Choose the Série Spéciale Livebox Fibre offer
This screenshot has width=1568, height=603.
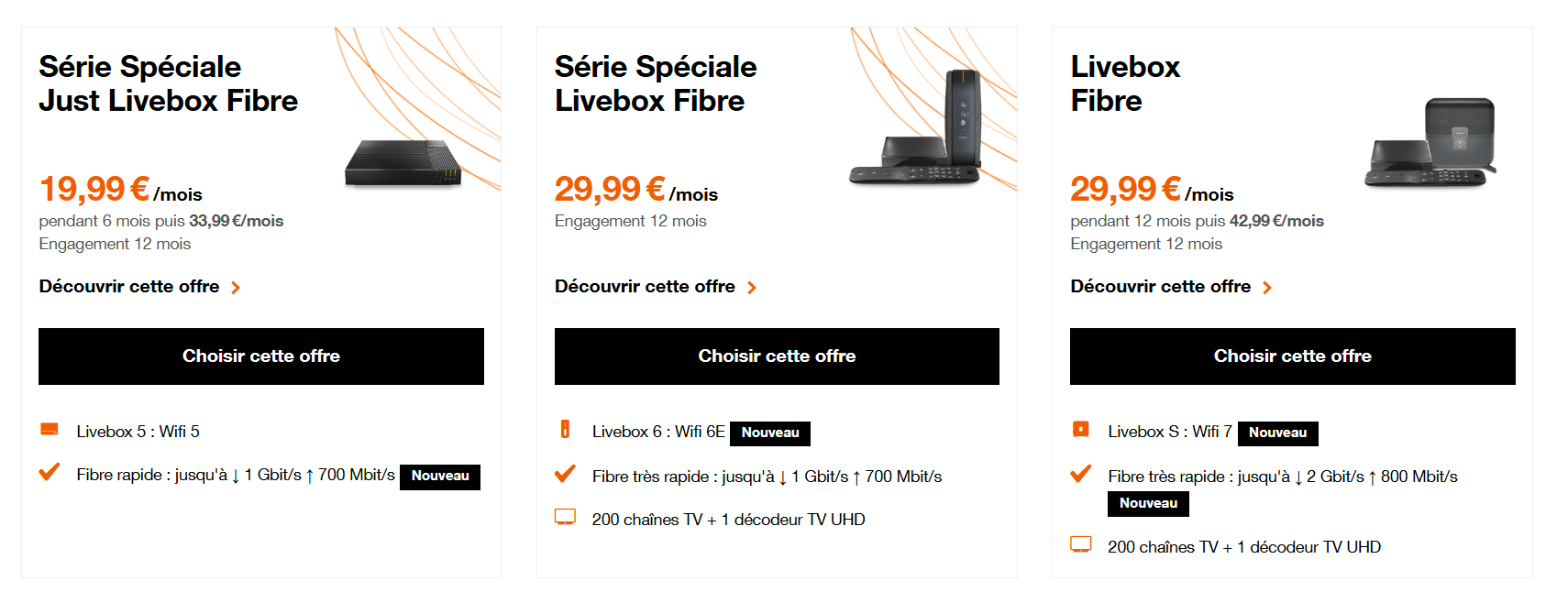click(x=777, y=356)
